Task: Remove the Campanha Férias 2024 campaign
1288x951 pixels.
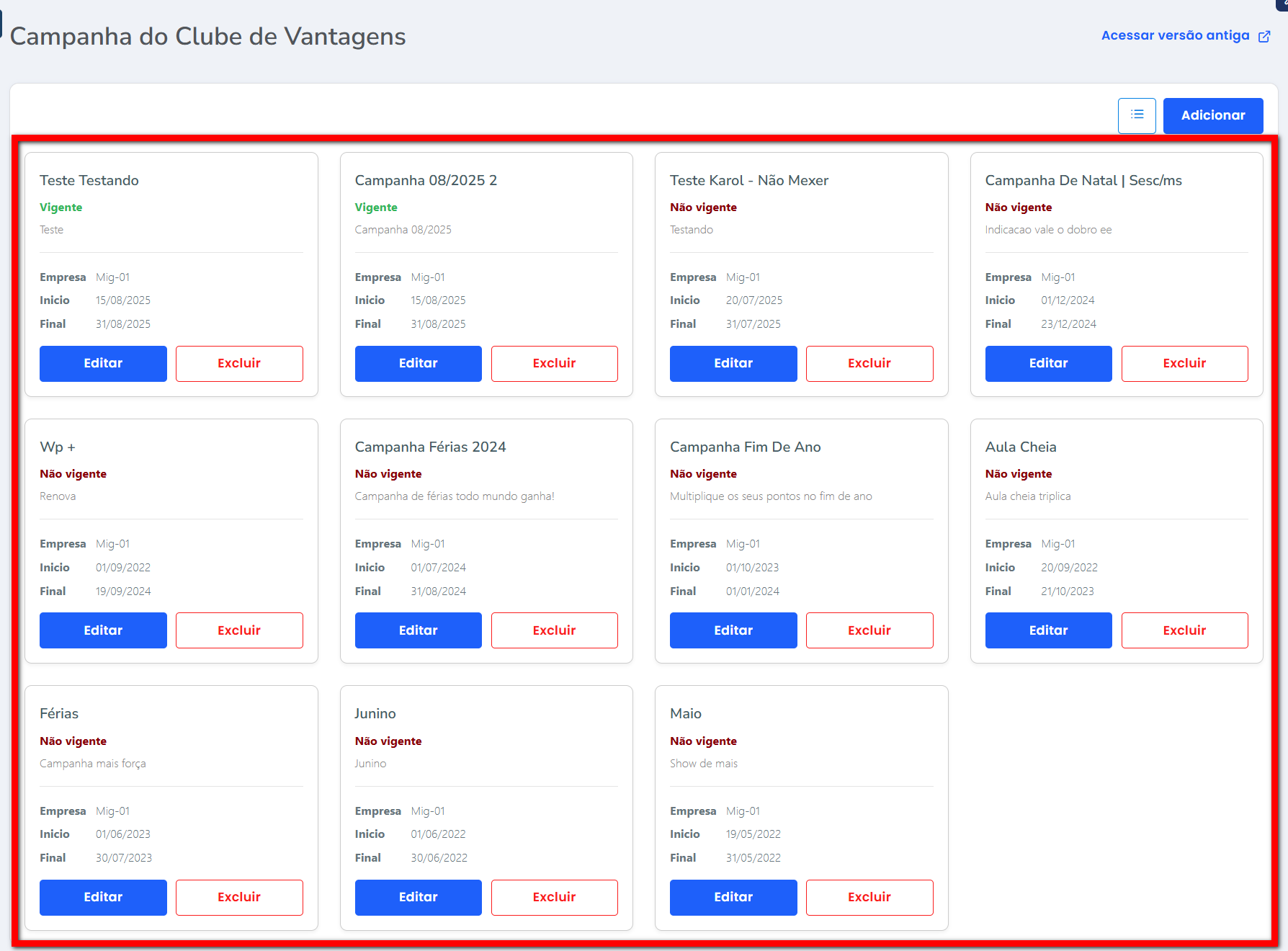Action: pyautogui.click(x=554, y=630)
